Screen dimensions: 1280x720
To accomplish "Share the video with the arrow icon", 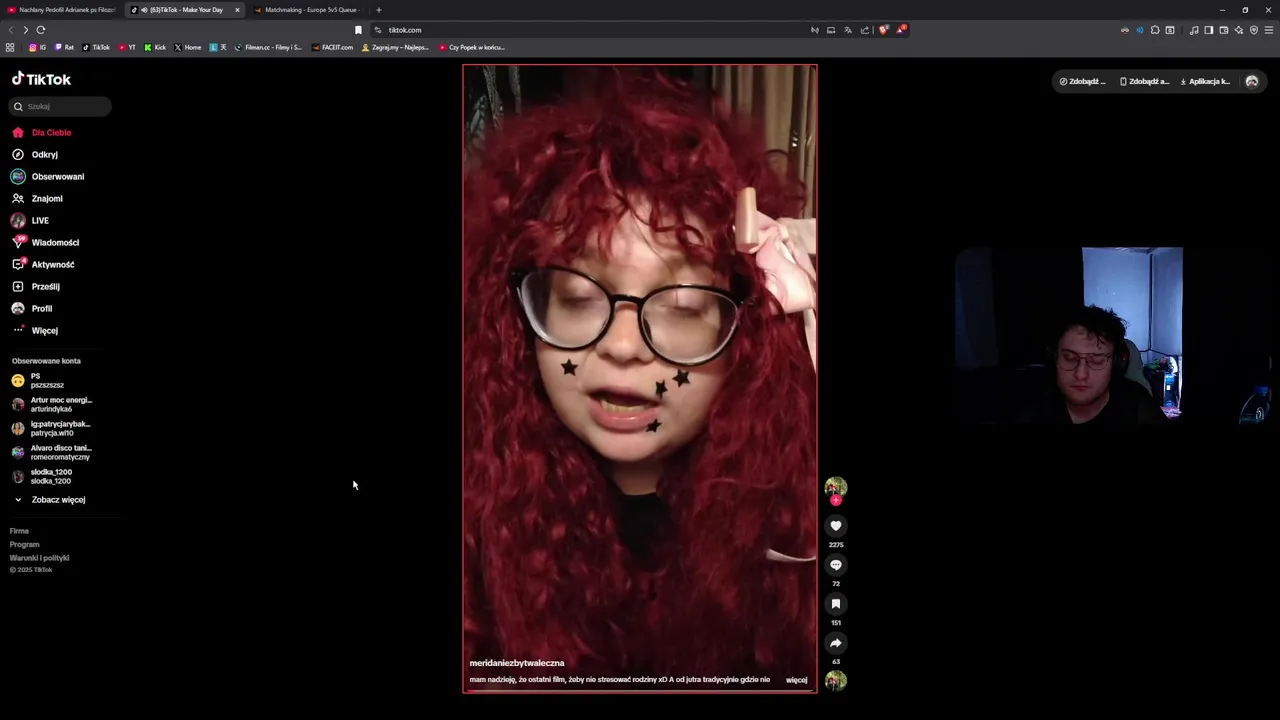I will (x=836, y=643).
